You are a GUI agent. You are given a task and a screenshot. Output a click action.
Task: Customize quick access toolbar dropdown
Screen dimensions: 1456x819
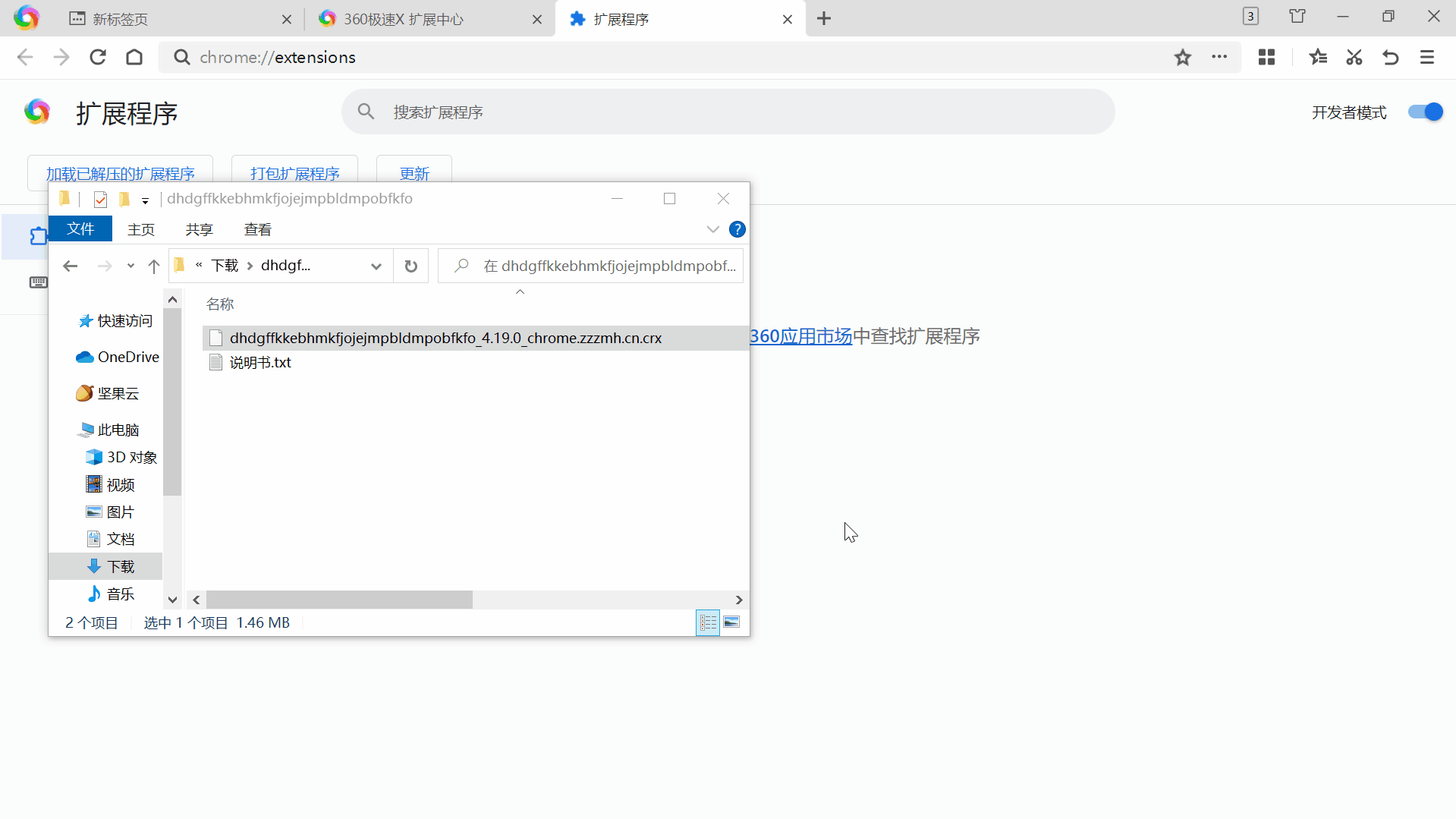click(145, 200)
